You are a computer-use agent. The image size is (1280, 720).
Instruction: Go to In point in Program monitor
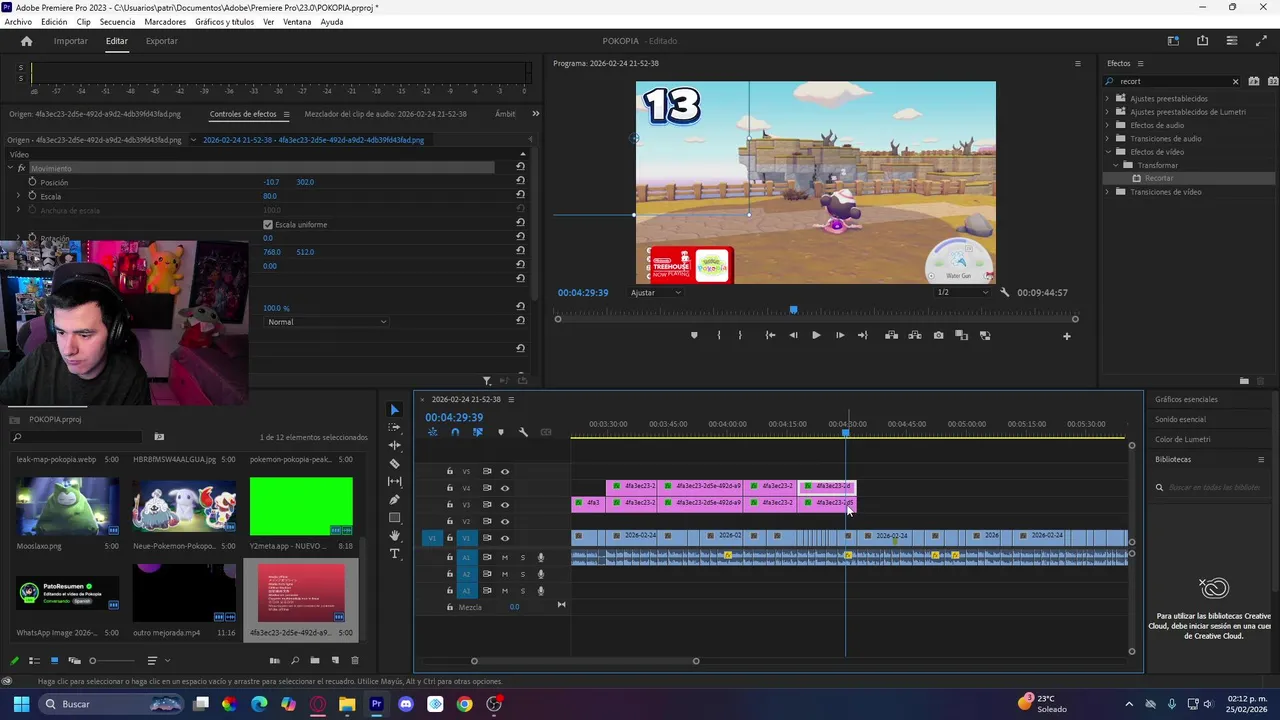(770, 335)
